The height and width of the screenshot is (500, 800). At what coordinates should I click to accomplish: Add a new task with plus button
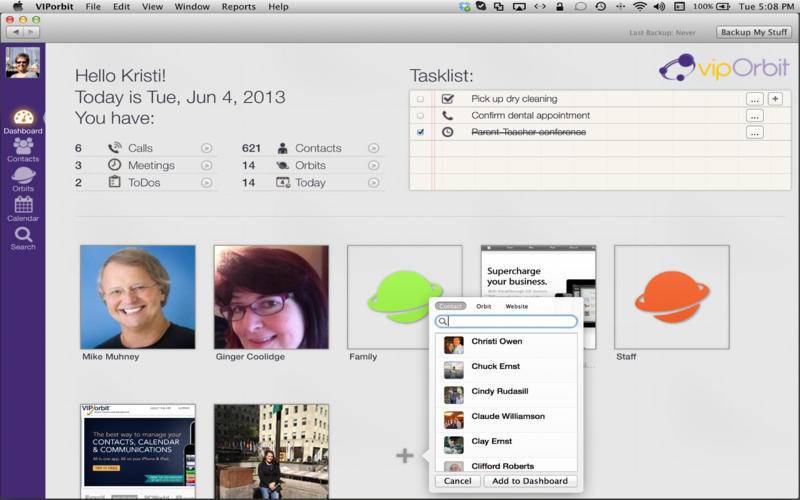775,98
